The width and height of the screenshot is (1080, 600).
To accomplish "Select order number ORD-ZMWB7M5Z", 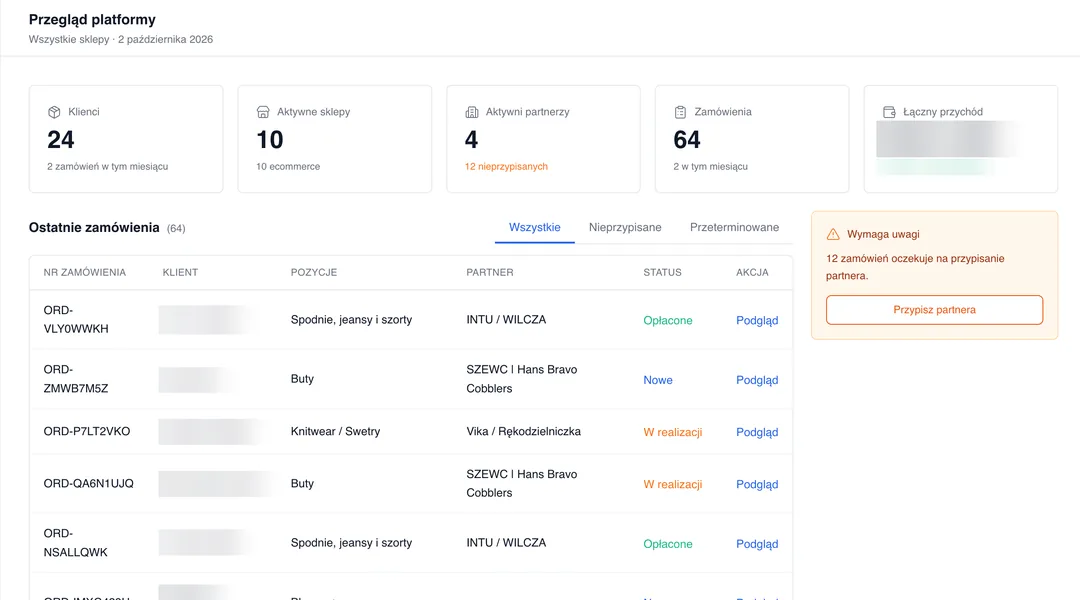I will pos(76,379).
